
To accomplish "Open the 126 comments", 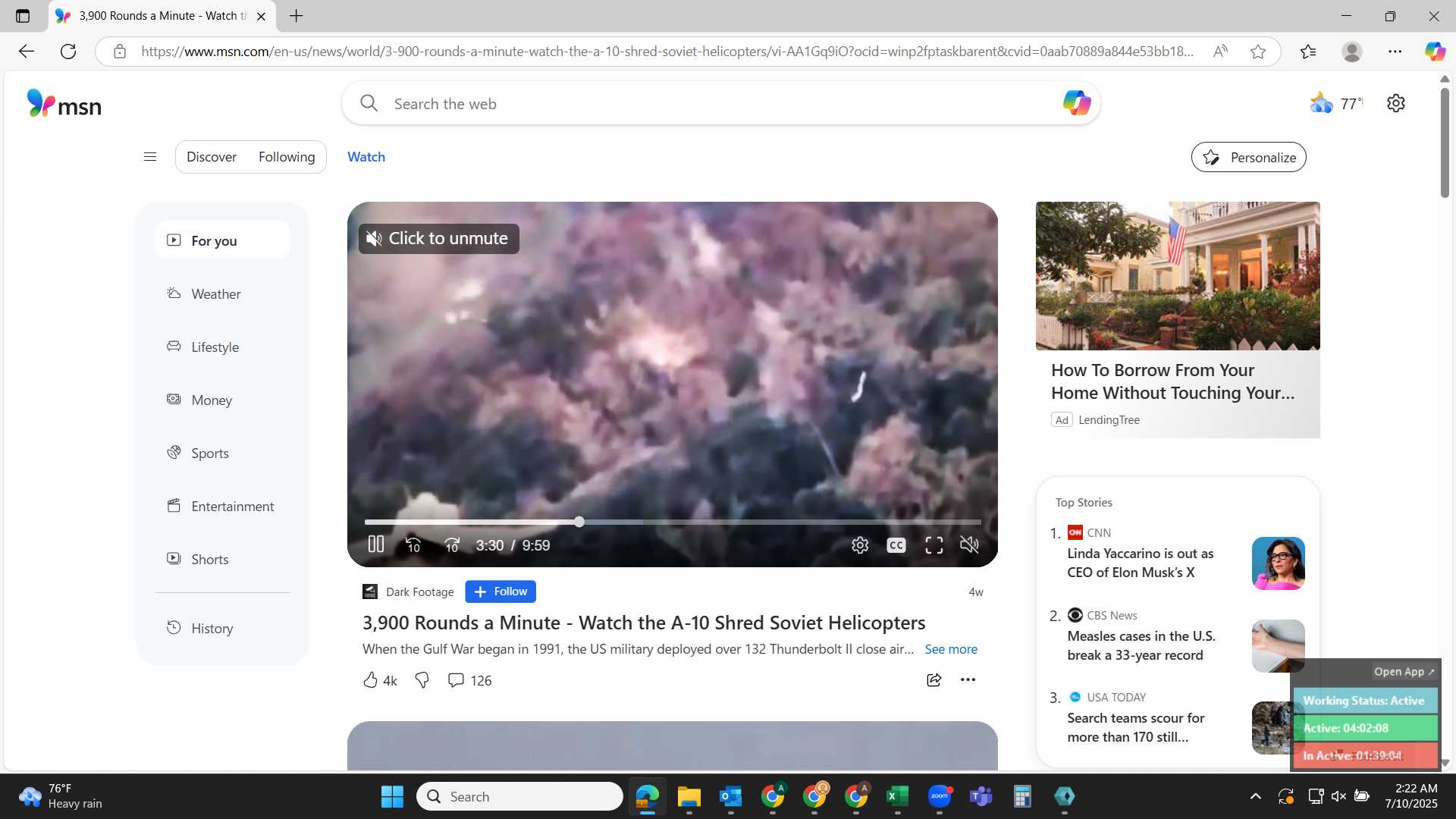I will [x=469, y=680].
